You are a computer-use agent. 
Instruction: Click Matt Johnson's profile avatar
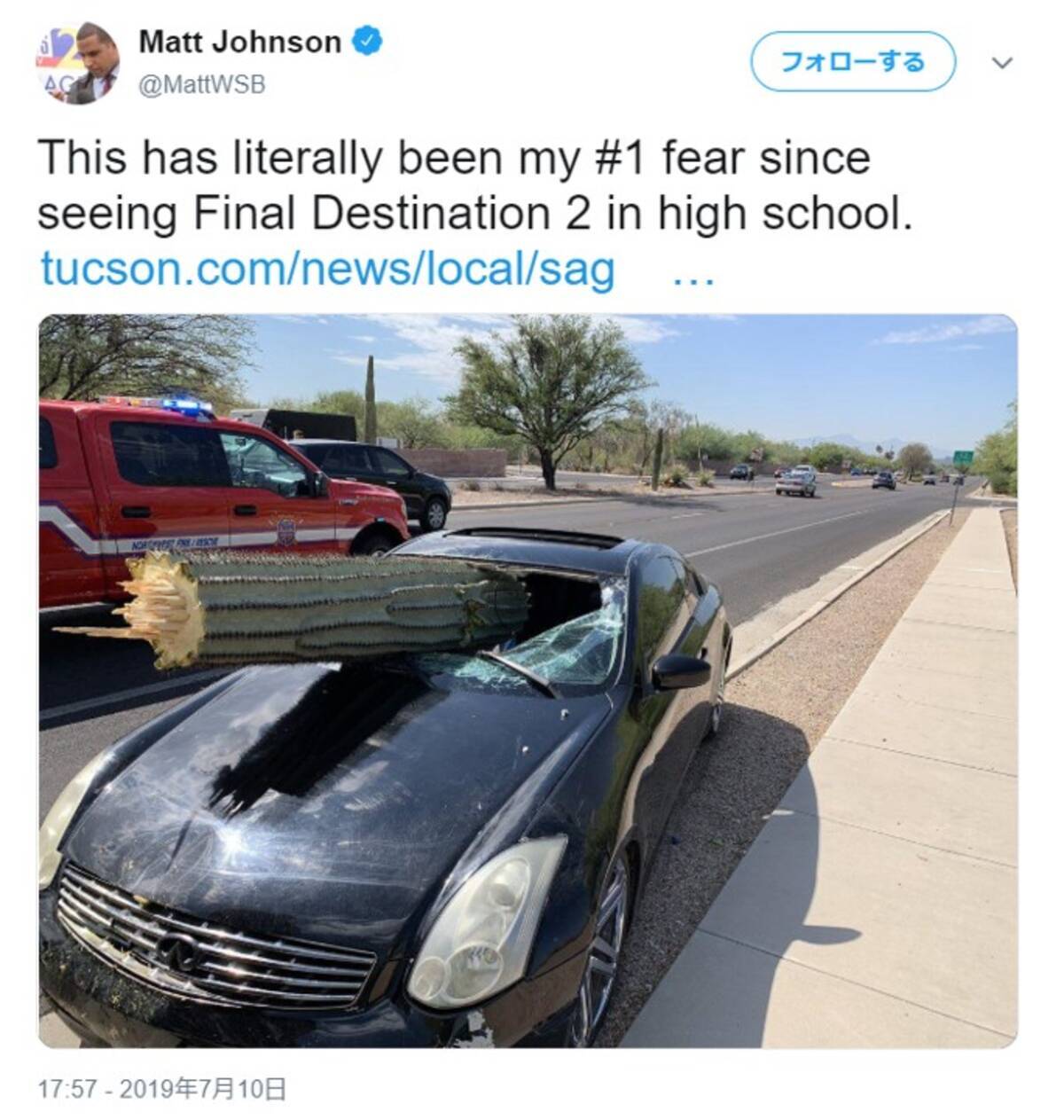(76, 64)
